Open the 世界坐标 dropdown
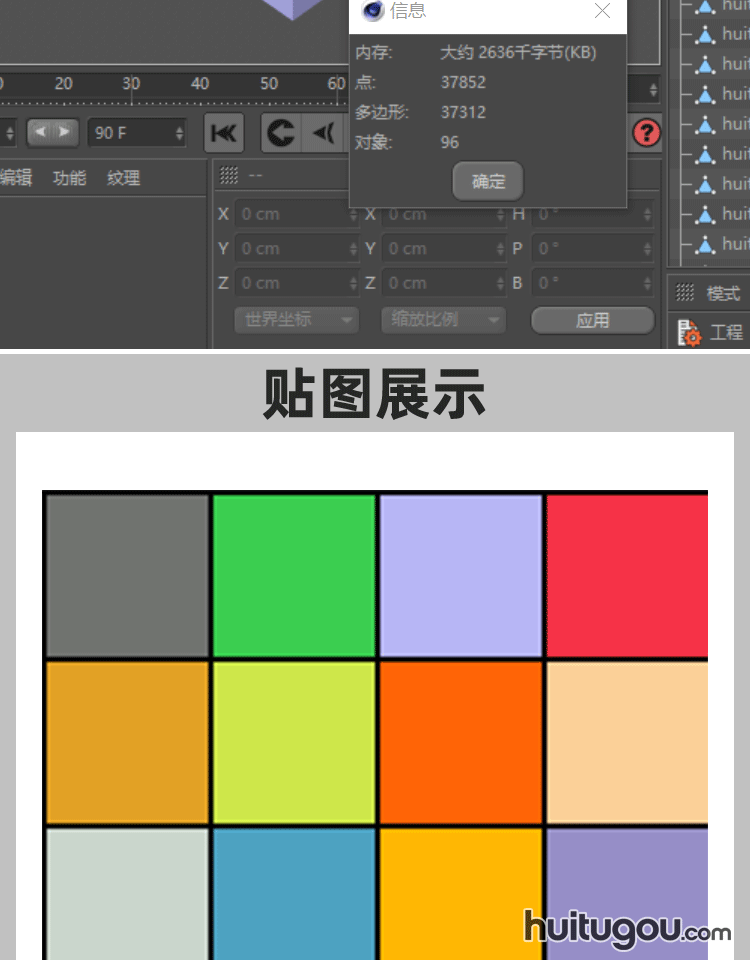 tap(296, 320)
